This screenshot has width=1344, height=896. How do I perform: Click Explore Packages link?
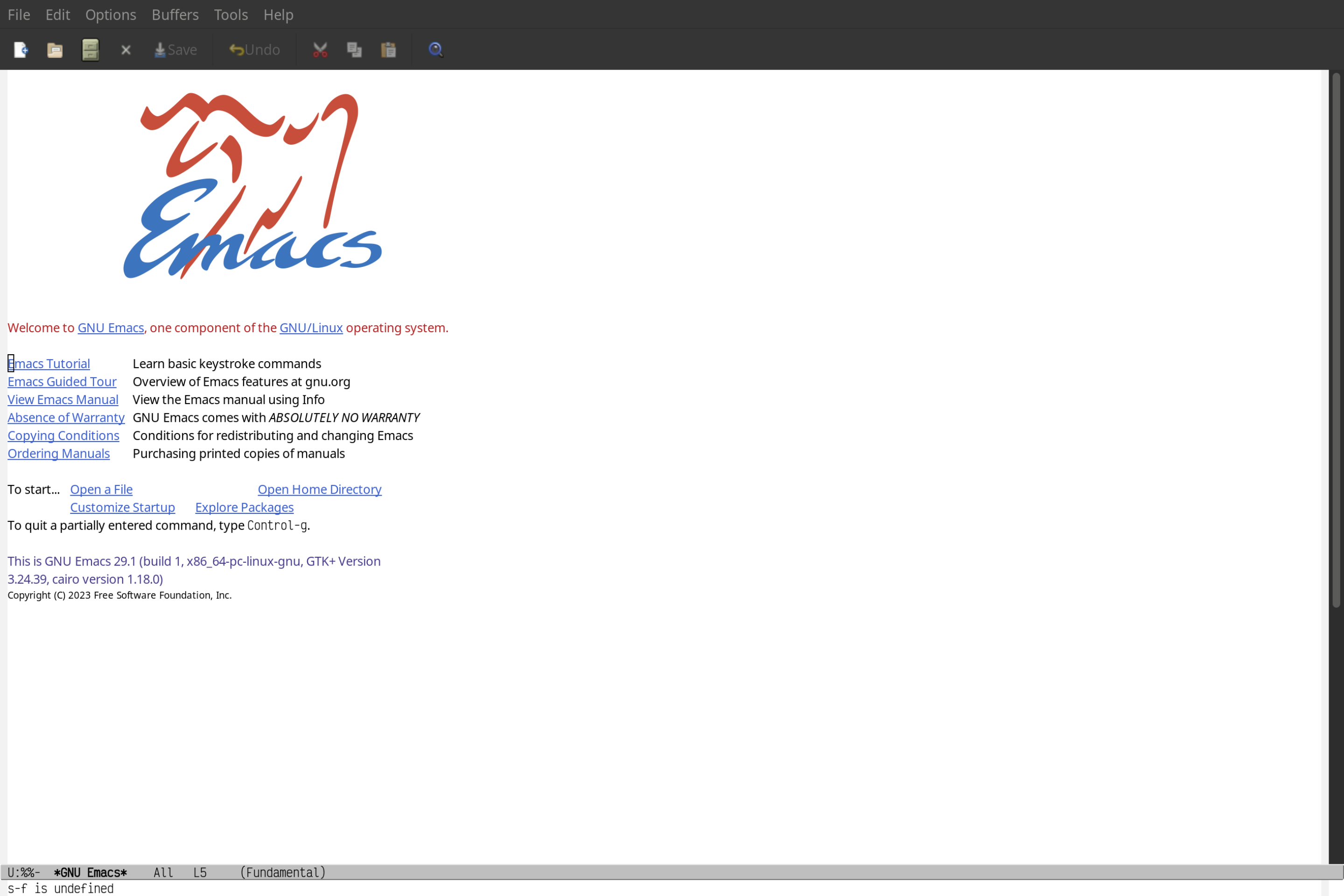coord(244,507)
